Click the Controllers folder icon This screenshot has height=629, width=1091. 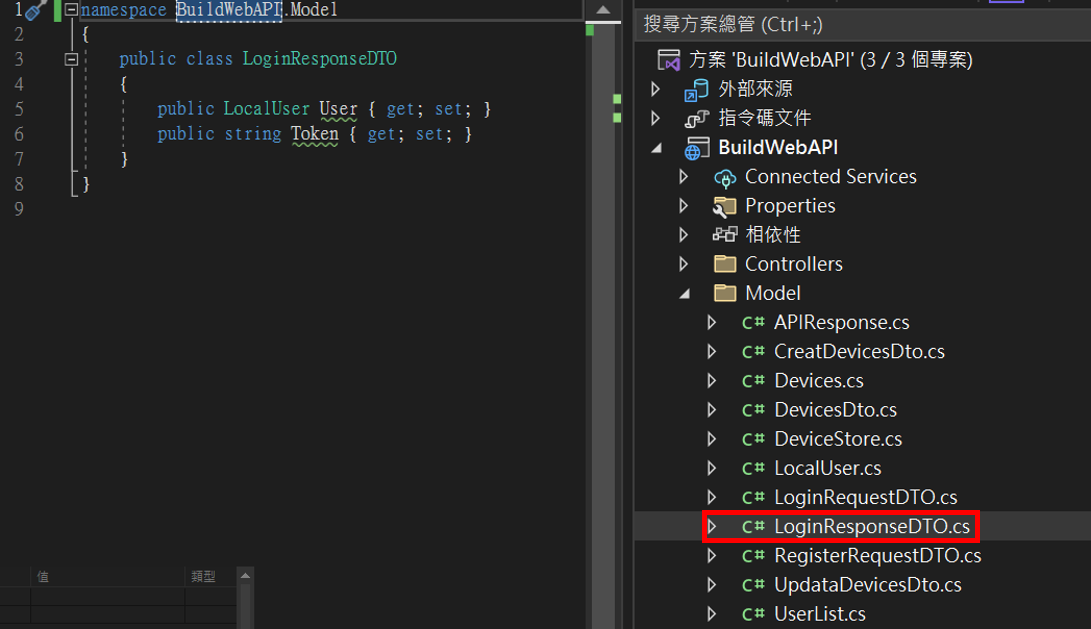[725, 264]
